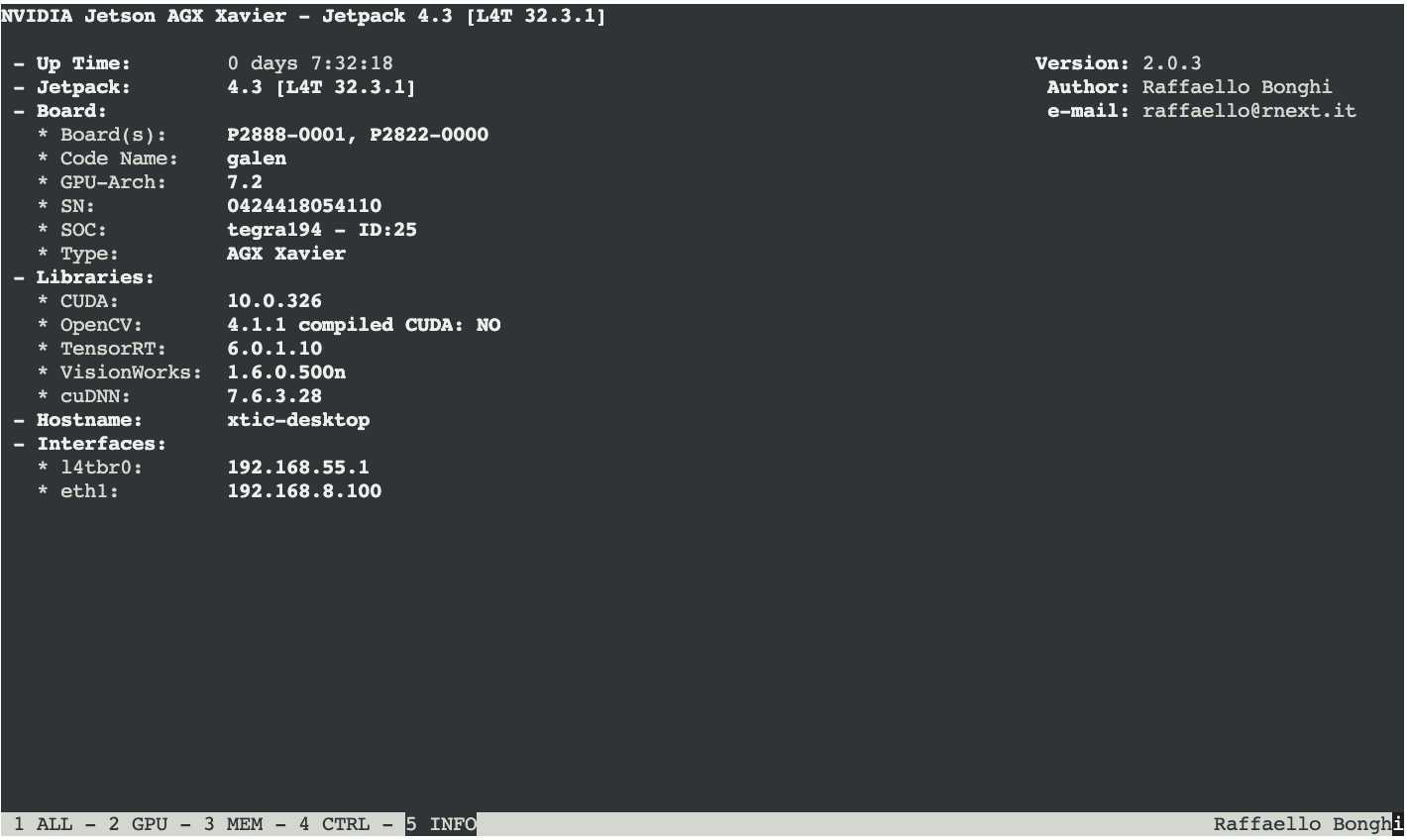This screenshot has height=840, width=1407.
Task: Select the Author name beside Version info
Action: [1238, 87]
